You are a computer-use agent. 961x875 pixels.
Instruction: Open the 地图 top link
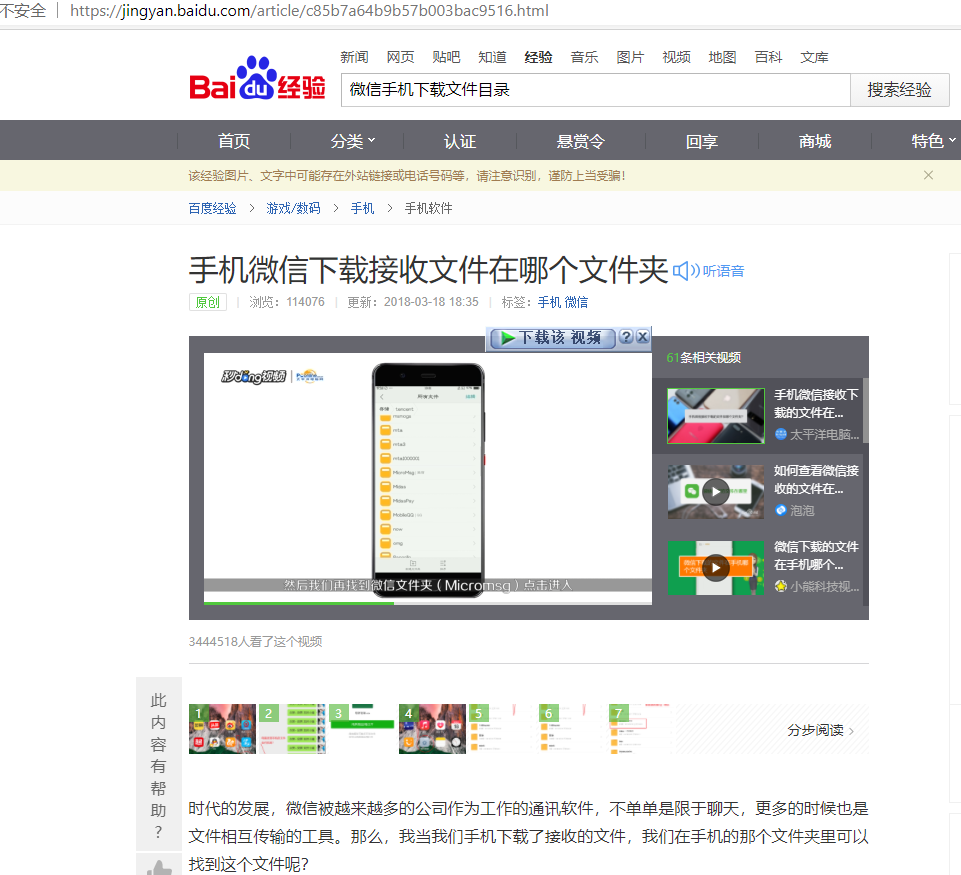click(x=722, y=57)
